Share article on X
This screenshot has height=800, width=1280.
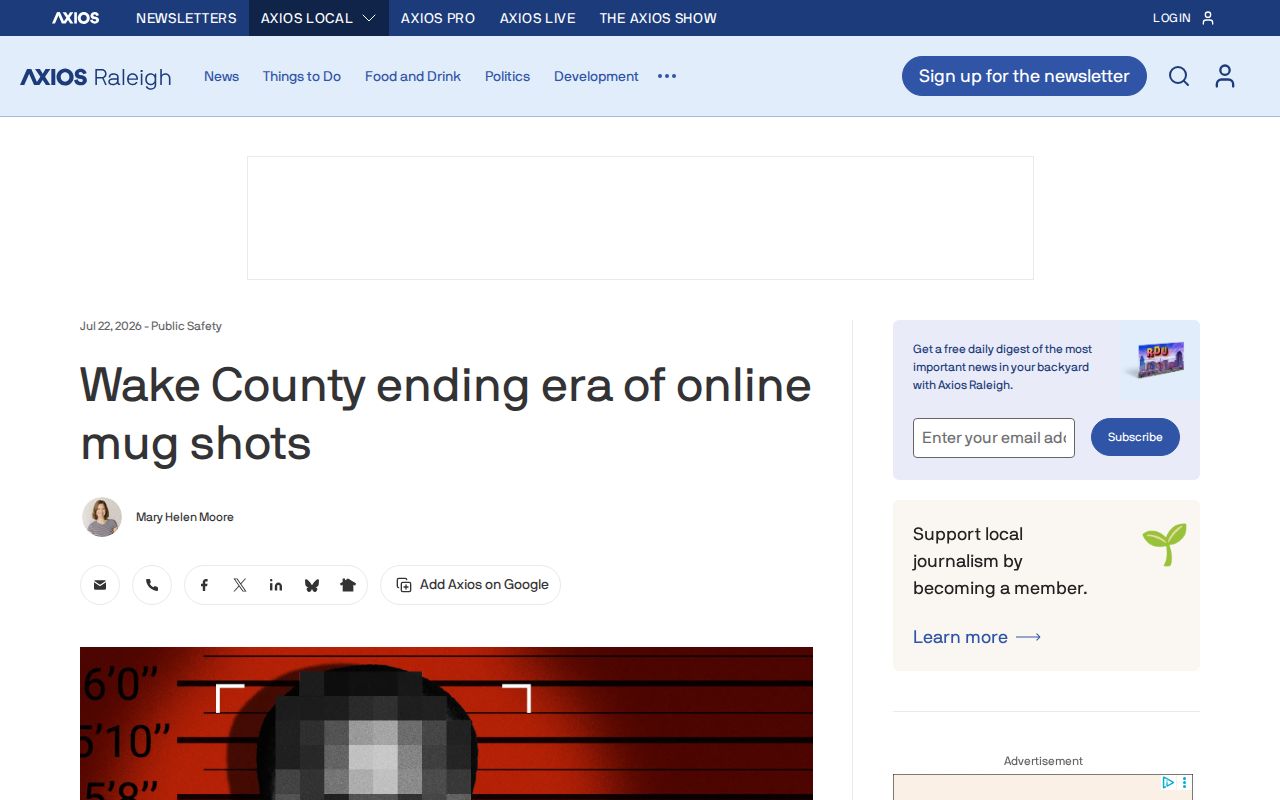(x=240, y=585)
